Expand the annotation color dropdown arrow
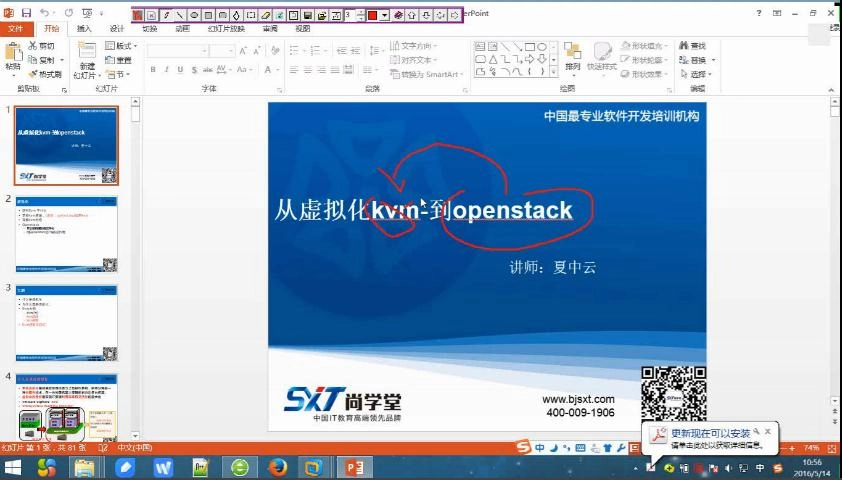The width and height of the screenshot is (842, 480). [x=384, y=16]
